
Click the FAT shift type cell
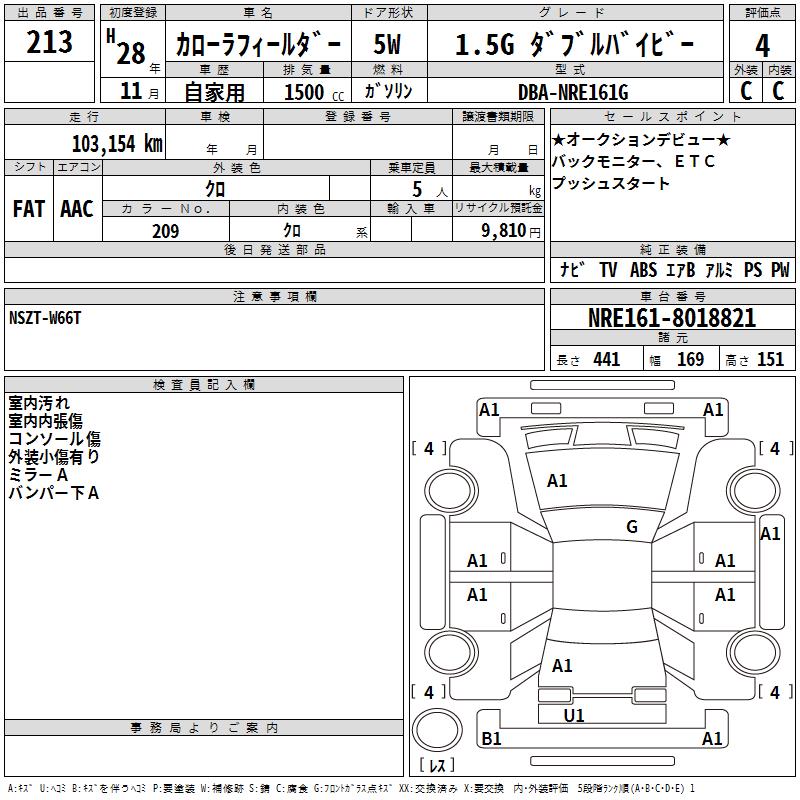coord(29,208)
